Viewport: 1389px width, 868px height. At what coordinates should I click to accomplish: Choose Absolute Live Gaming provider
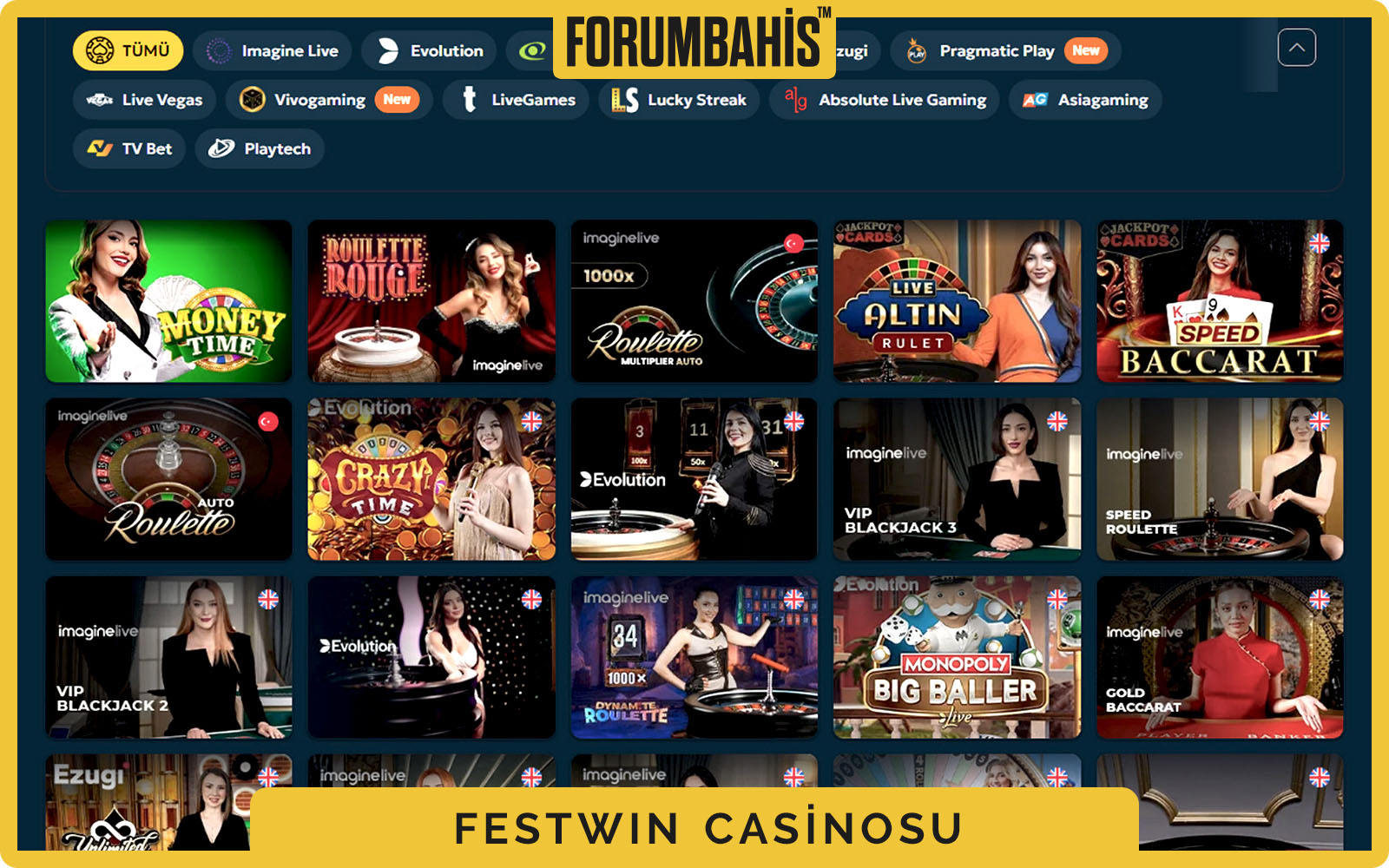point(885,100)
